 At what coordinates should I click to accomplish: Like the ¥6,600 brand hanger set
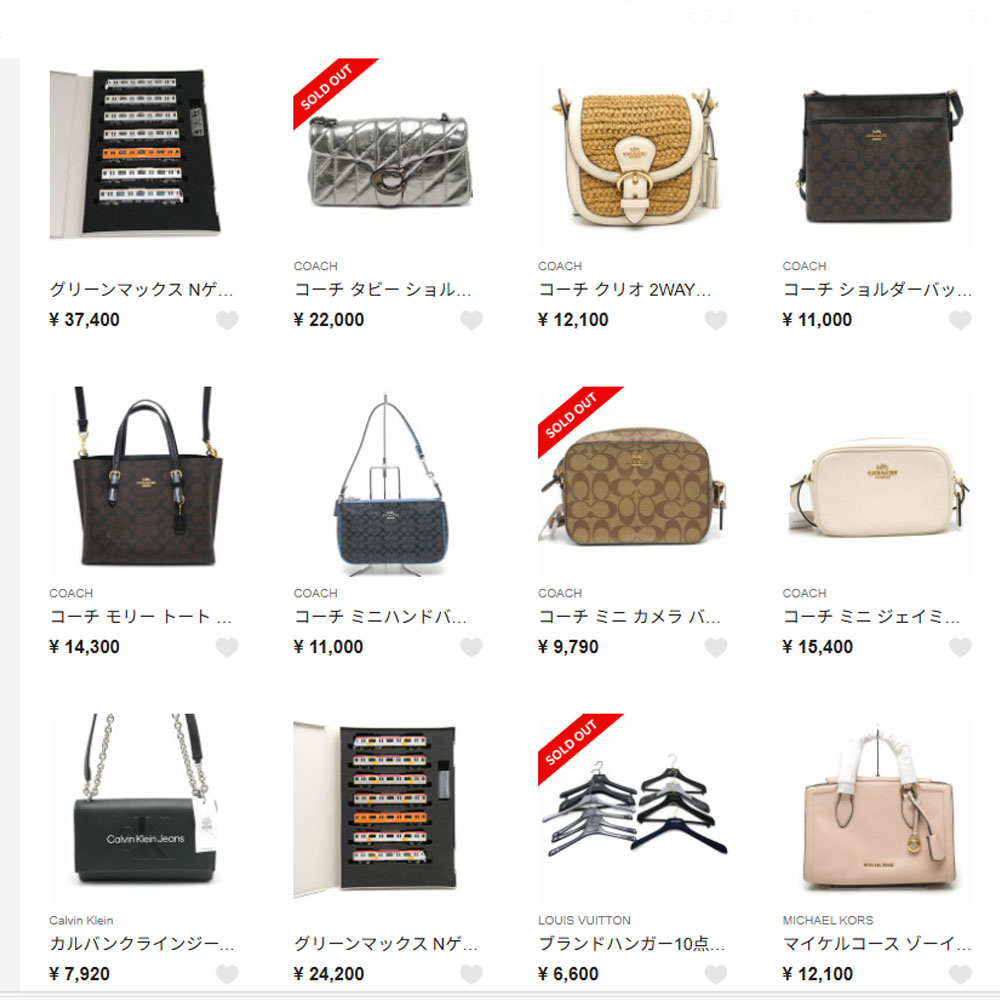point(716,974)
